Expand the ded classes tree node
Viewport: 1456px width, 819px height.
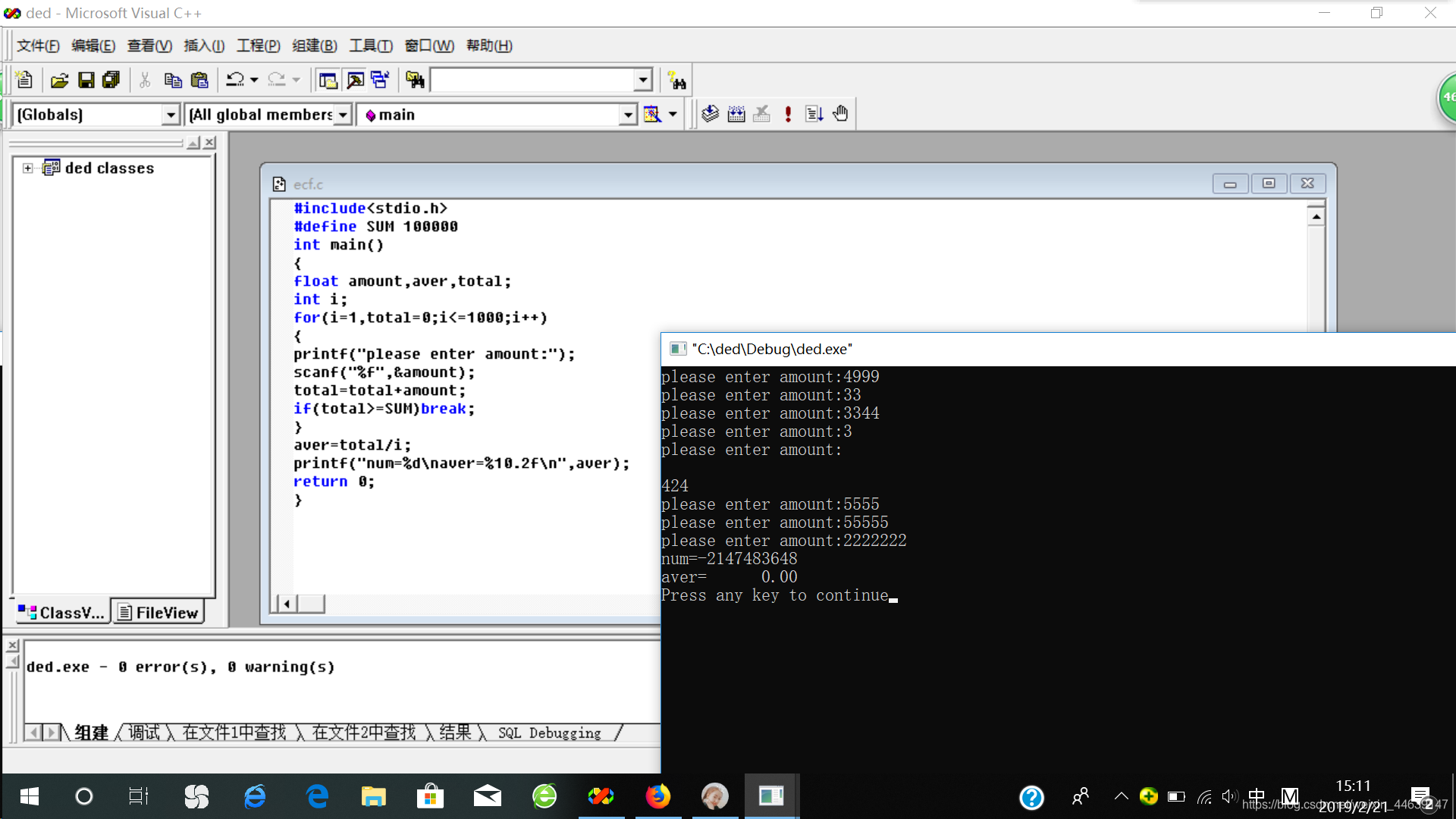28,168
